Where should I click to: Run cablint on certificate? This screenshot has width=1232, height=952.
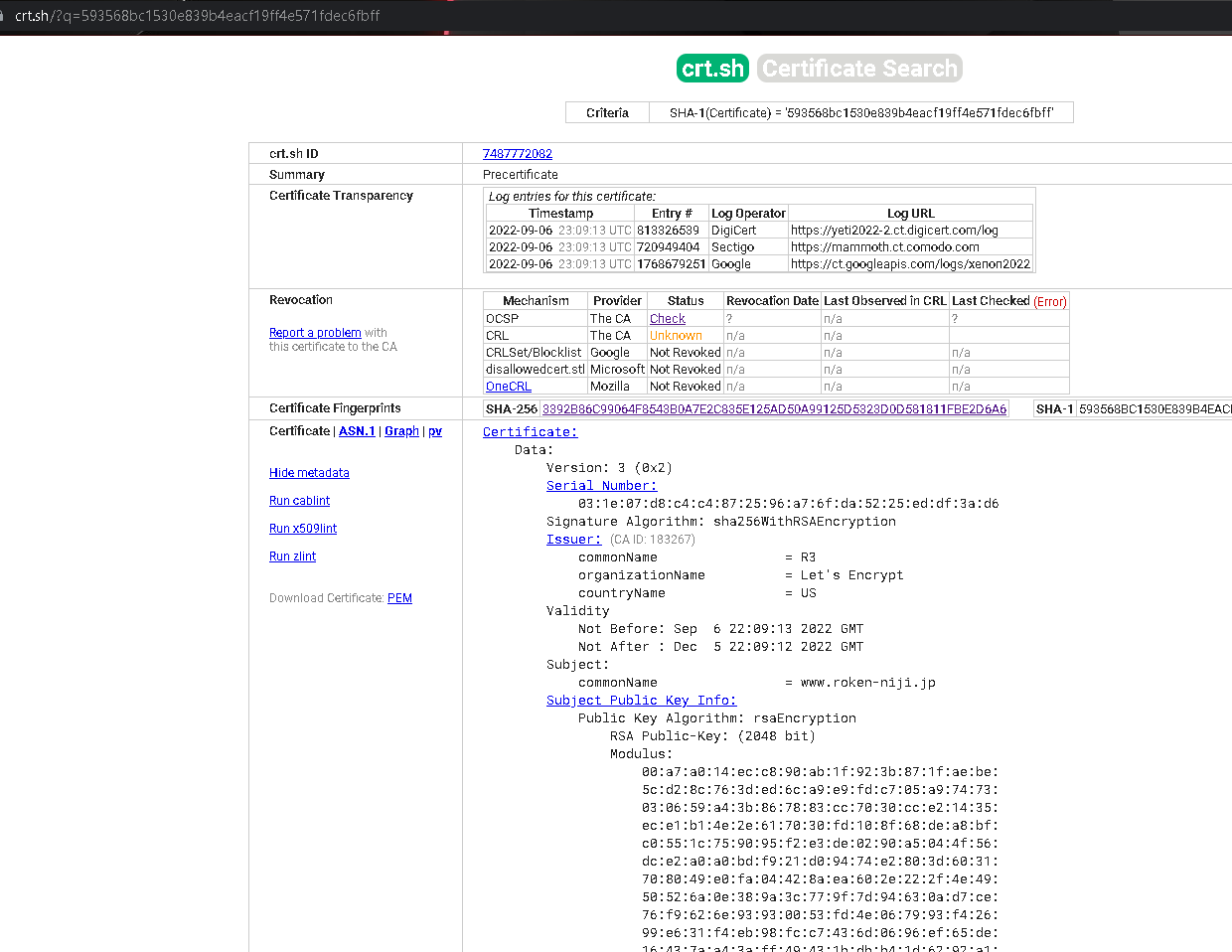click(x=299, y=501)
